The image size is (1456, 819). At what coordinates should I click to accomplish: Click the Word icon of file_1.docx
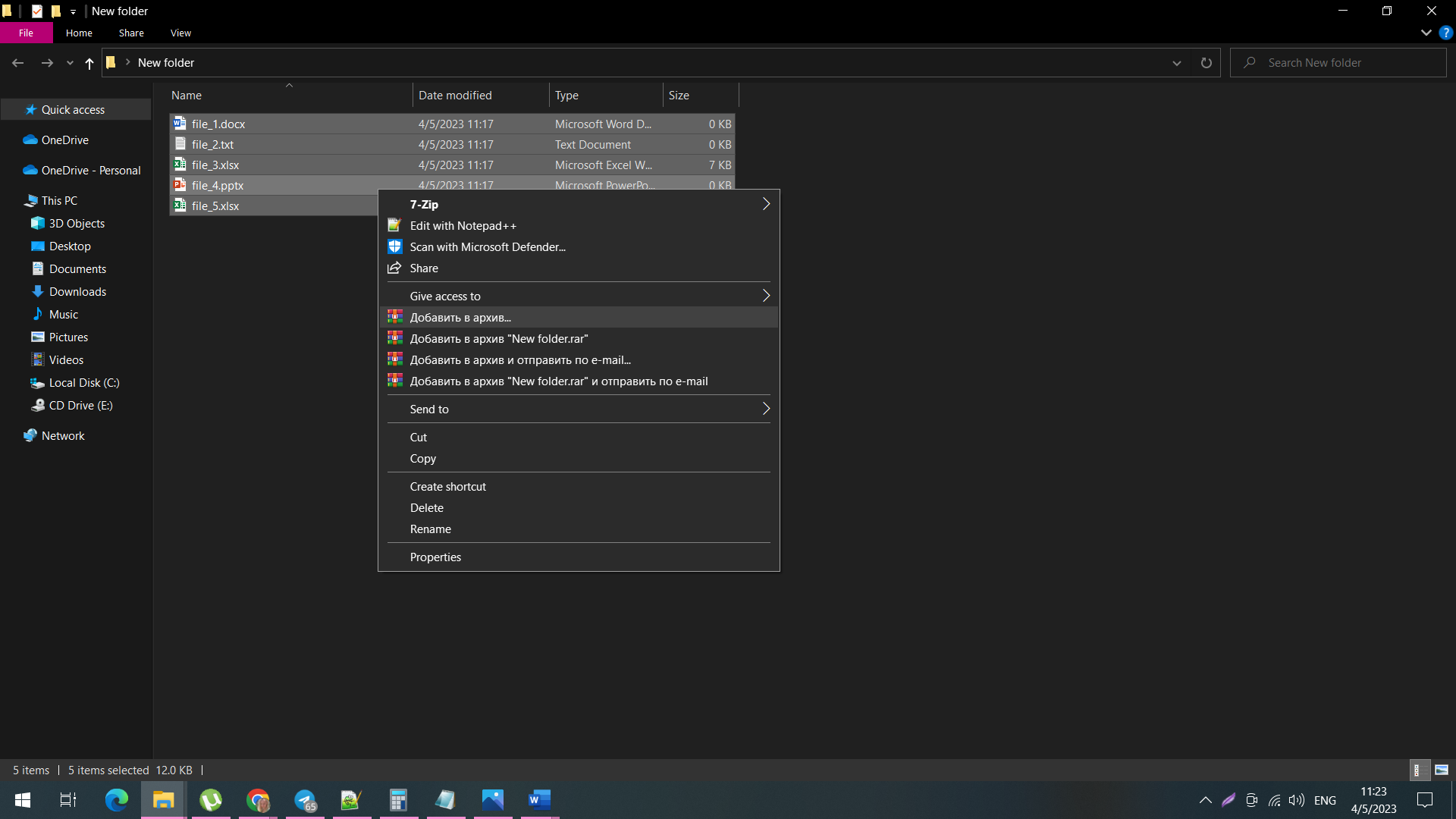click(180, 123)
